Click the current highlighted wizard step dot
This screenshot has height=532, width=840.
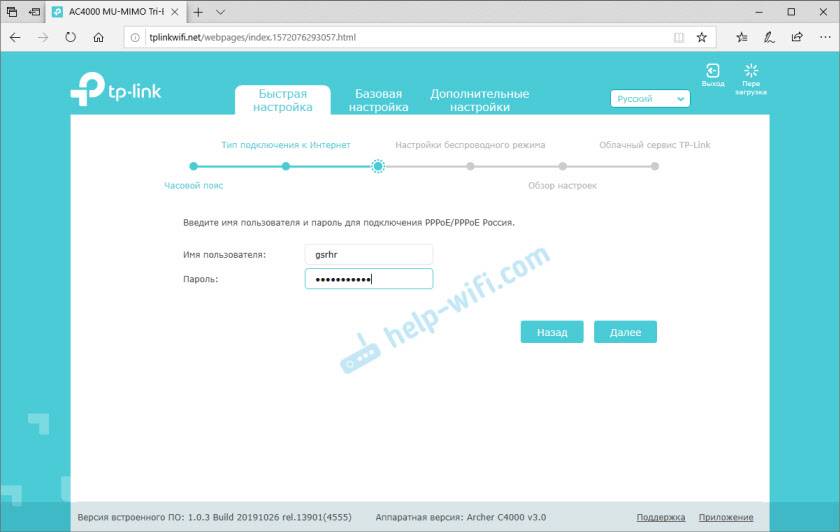click(x=378, y=166)
